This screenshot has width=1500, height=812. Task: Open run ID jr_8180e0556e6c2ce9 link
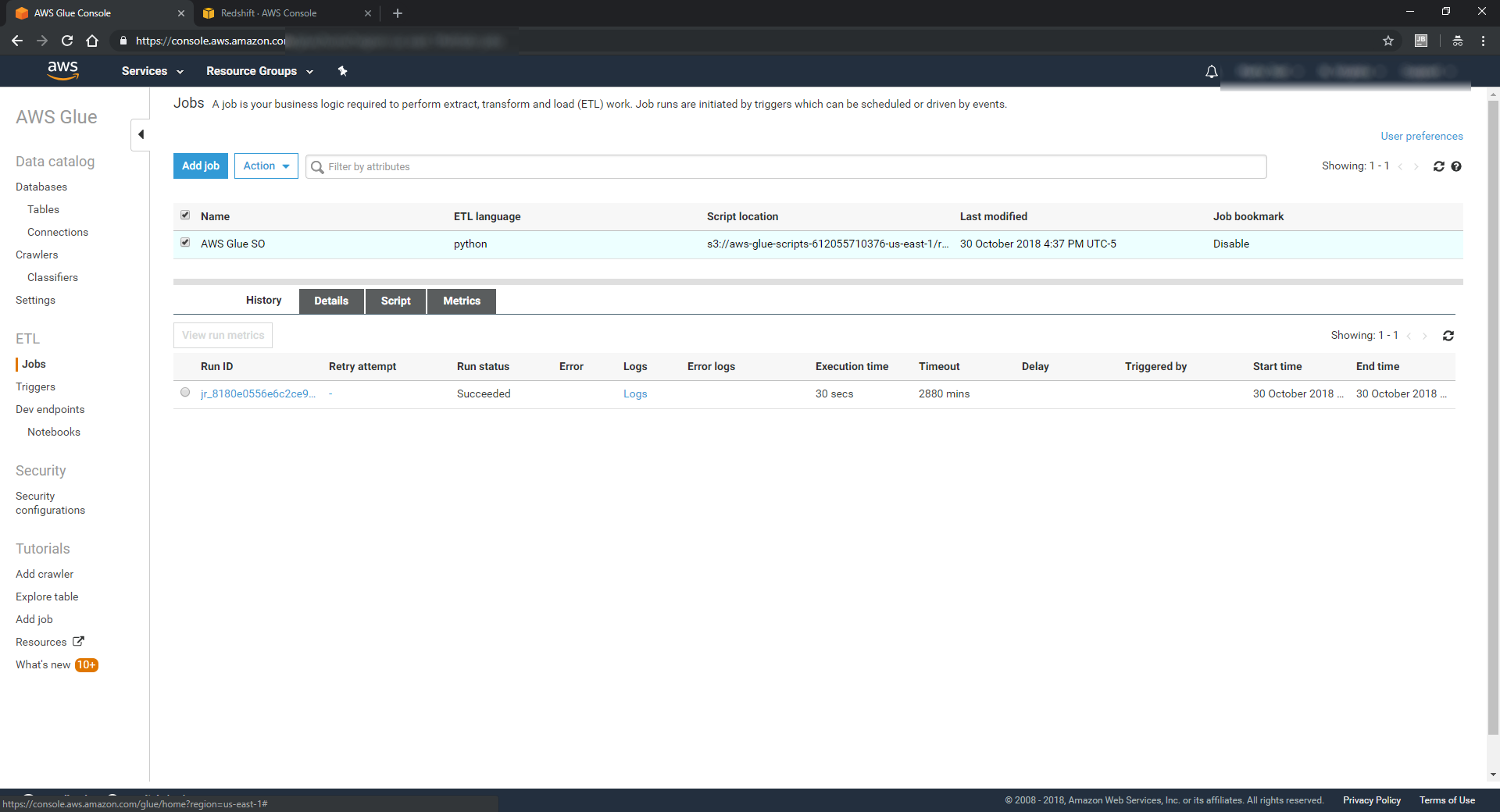coord(258,394)
